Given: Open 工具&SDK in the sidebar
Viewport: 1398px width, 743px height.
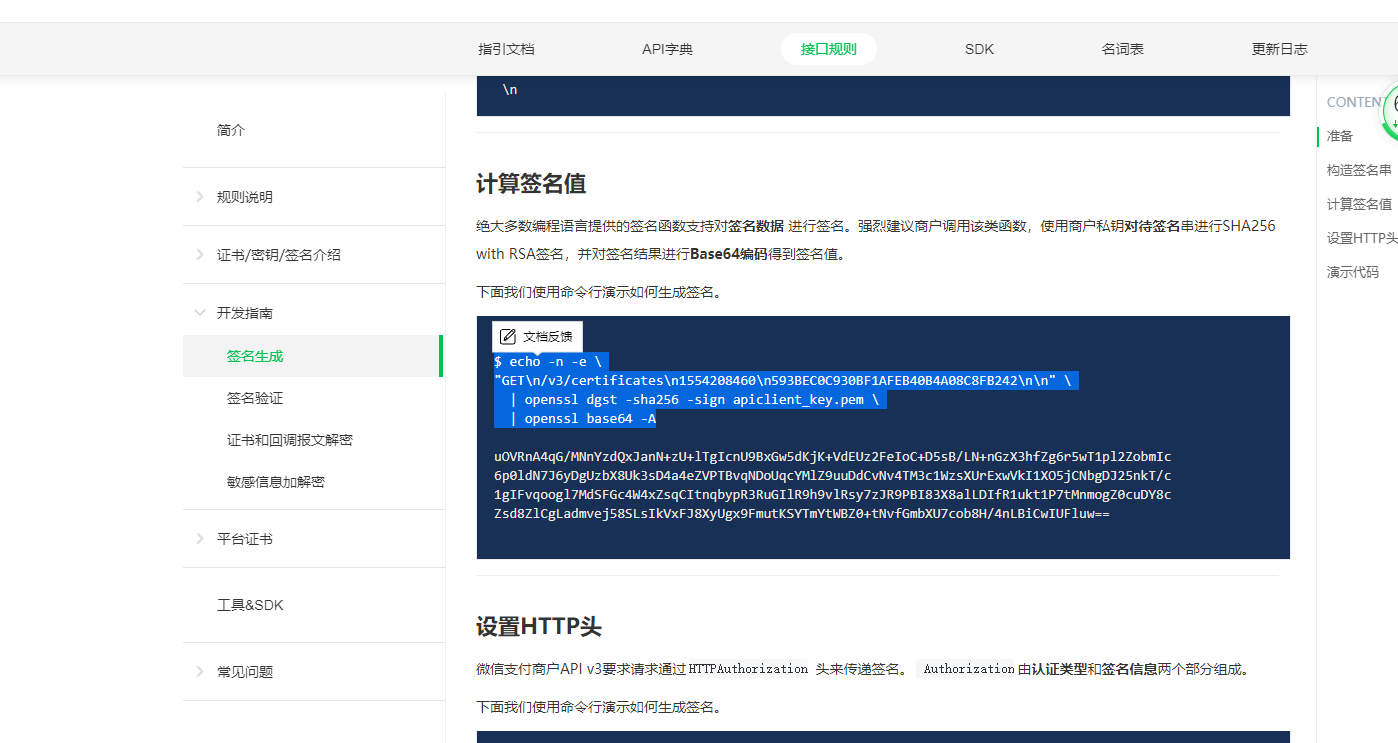Looking at the screenshot, I should coord(250,605).
